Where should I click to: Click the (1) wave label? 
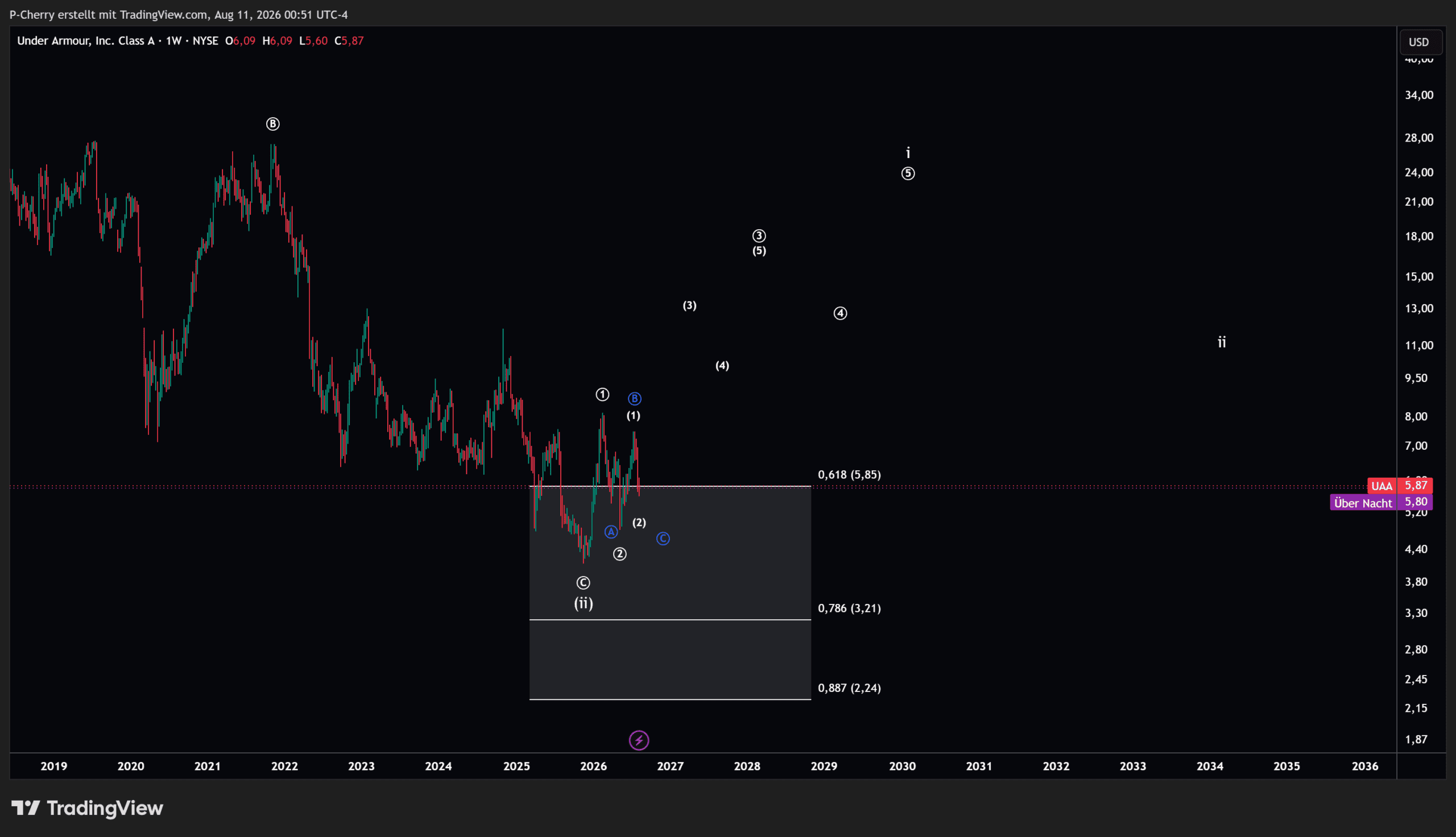(633, 416)
